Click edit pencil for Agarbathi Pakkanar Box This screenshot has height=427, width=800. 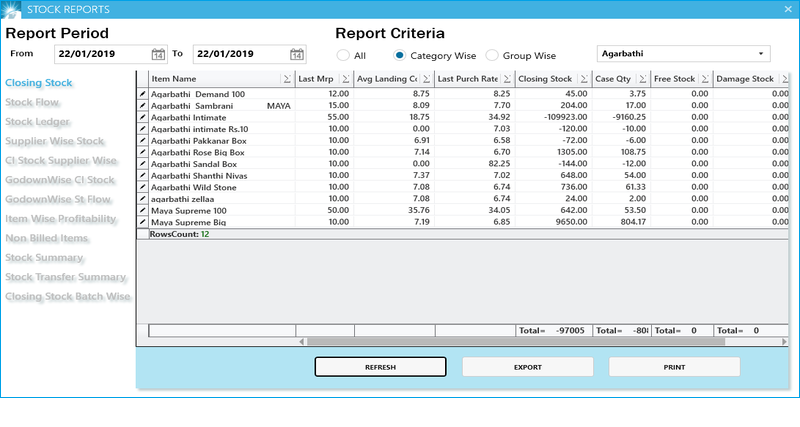click(x=143, y=141)
